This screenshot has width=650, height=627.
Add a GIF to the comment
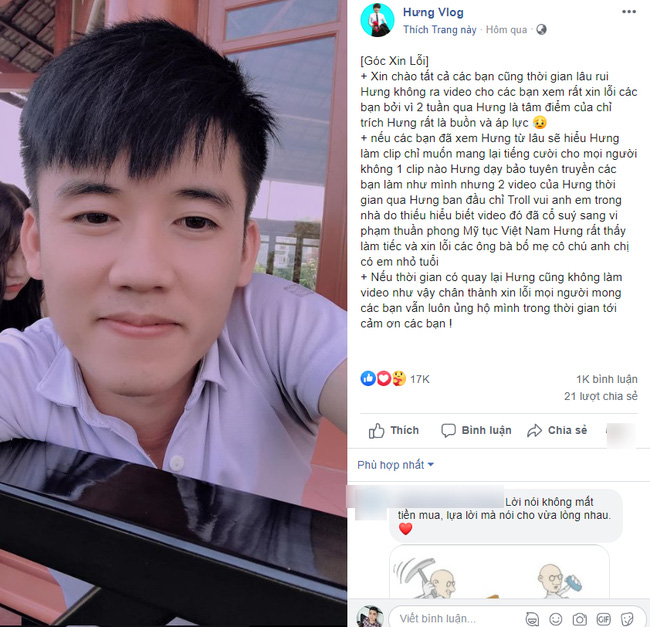coord(604,619)
